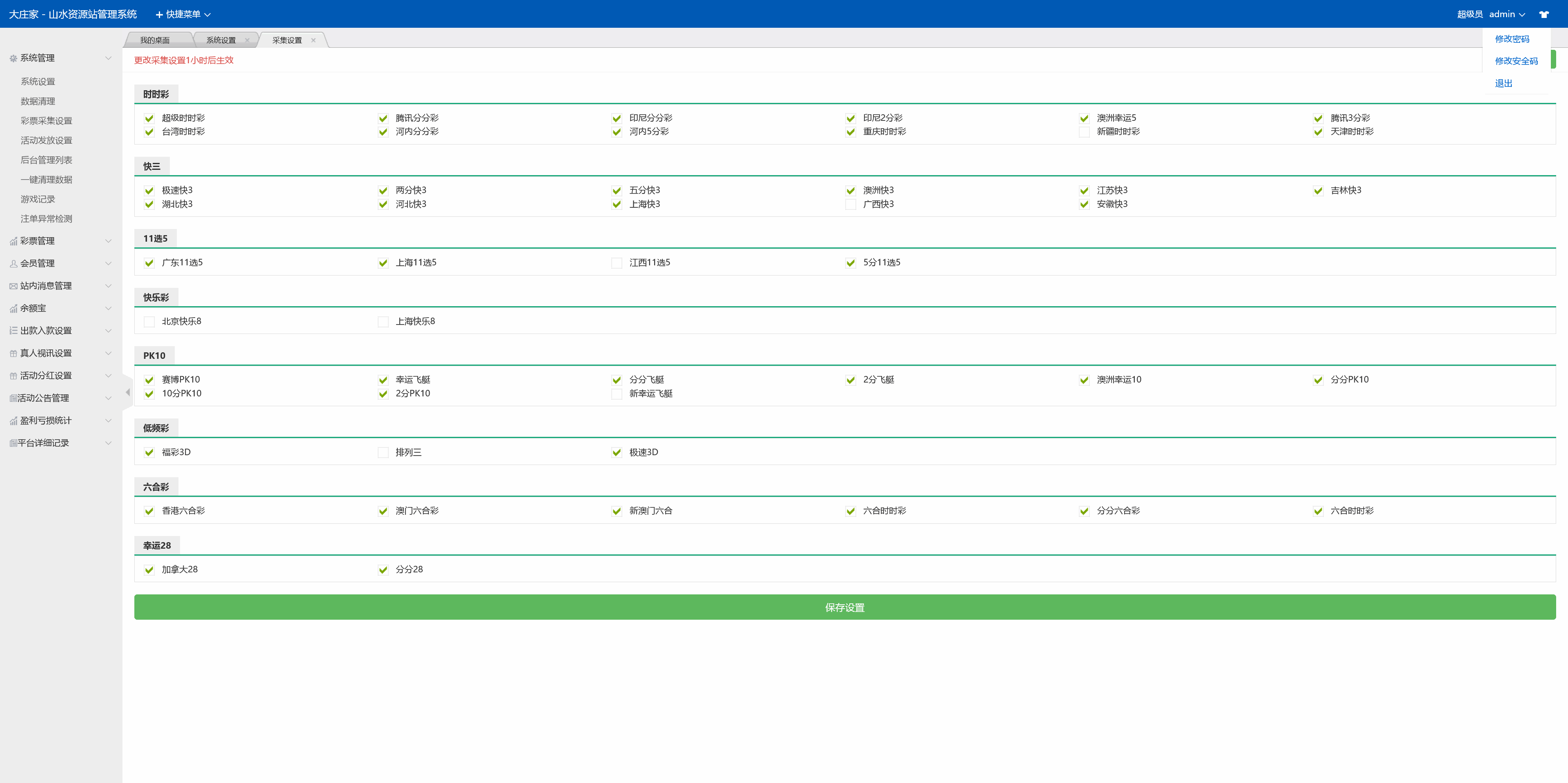
Task: Click the 快捷菜单 plus icon
Action: 159,15
